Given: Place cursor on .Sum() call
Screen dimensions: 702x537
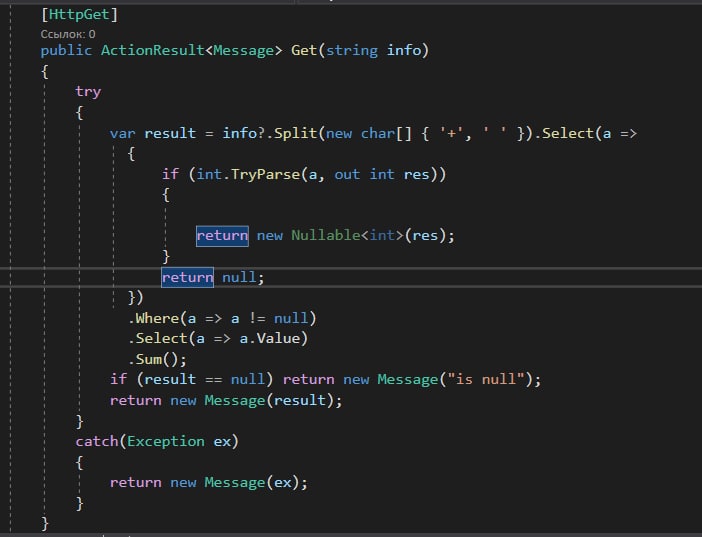Looking at the screenshot, I should [157, 359].
